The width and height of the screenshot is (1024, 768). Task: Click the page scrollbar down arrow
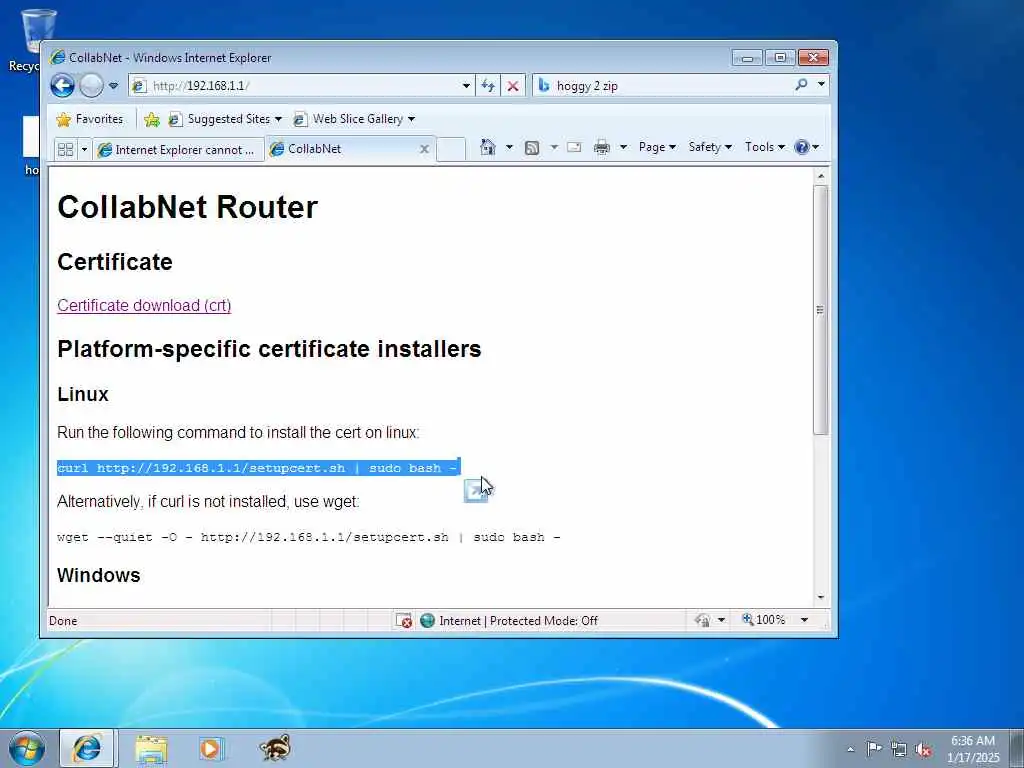coord(821,598)
